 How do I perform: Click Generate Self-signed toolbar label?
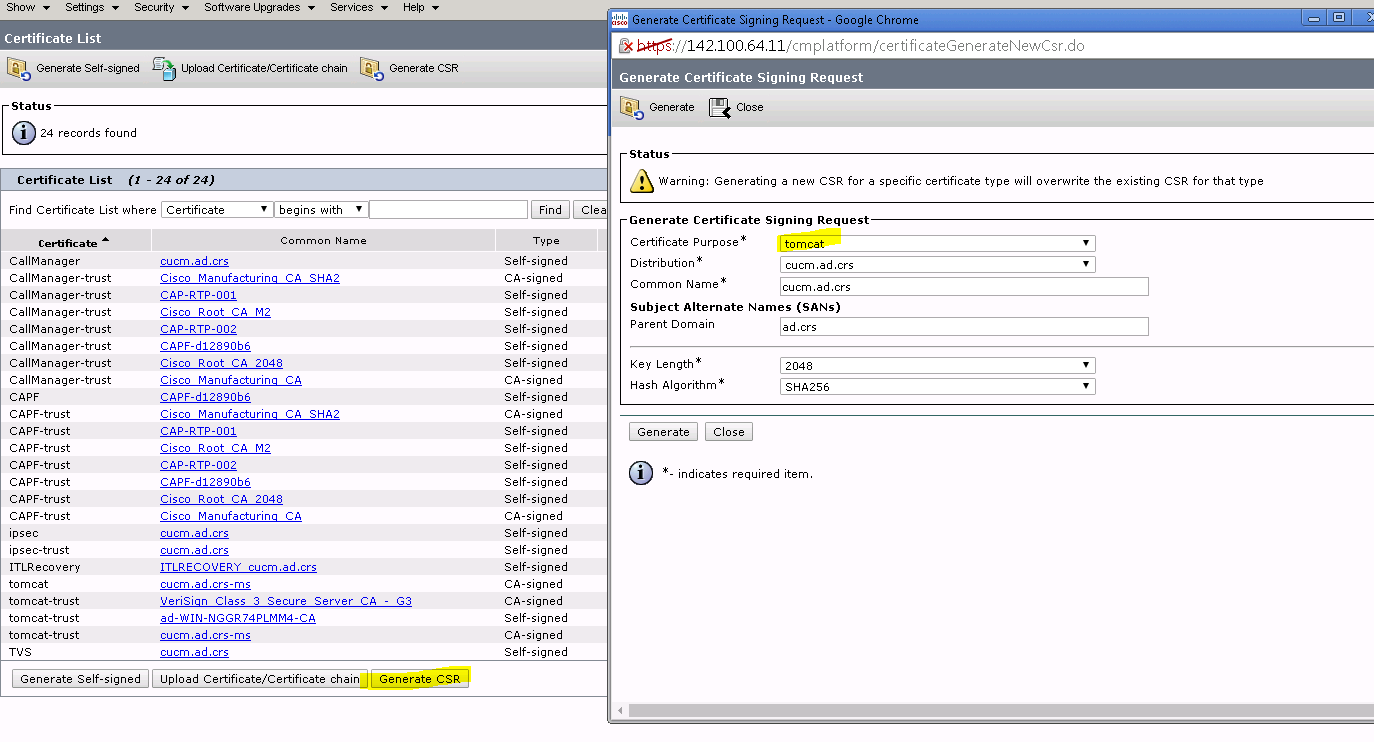88,69
